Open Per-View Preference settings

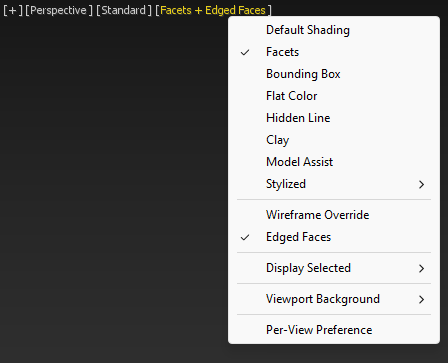pos(334,330)
